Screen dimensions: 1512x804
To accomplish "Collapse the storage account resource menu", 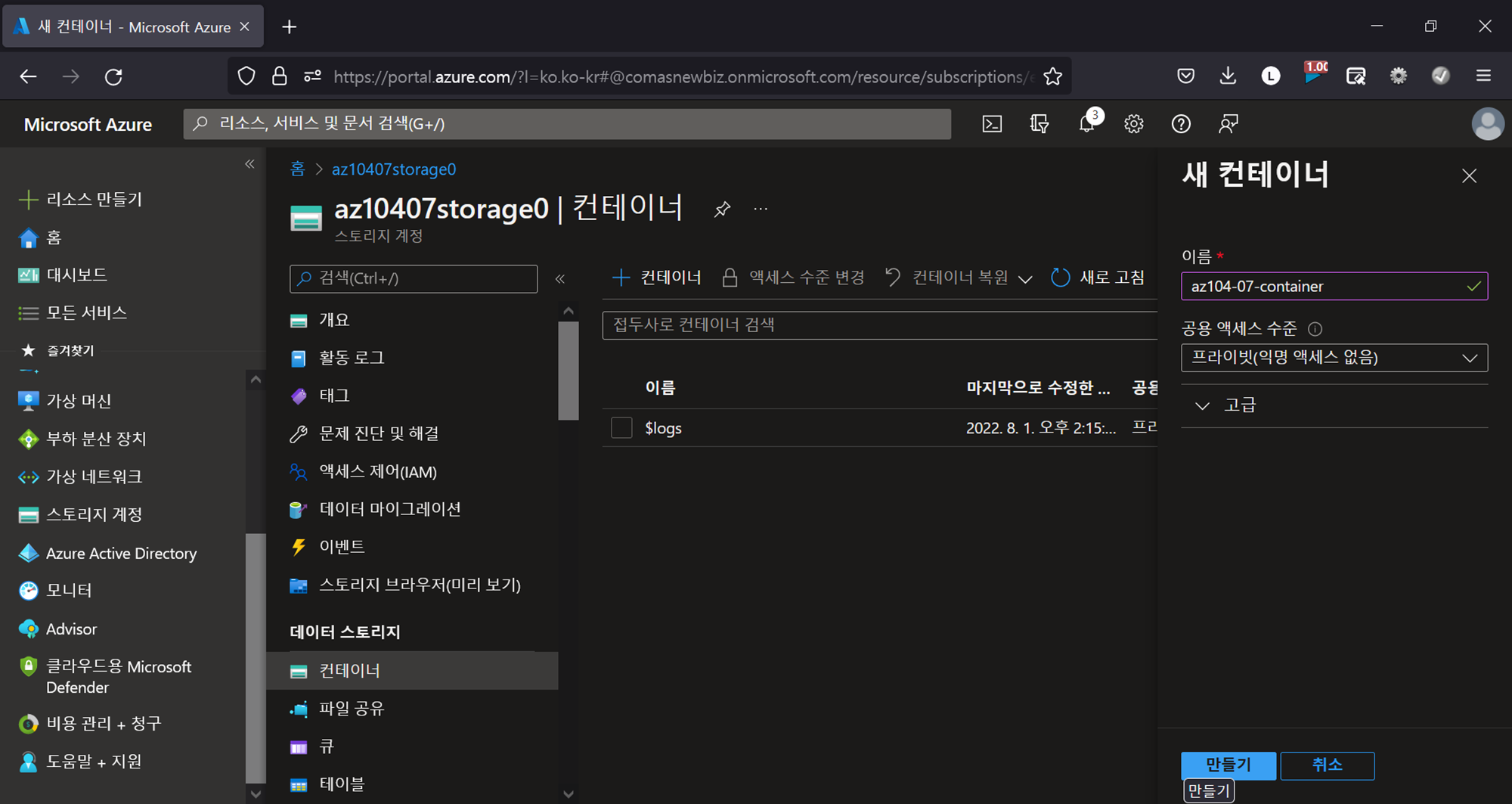I will [560, 279].
